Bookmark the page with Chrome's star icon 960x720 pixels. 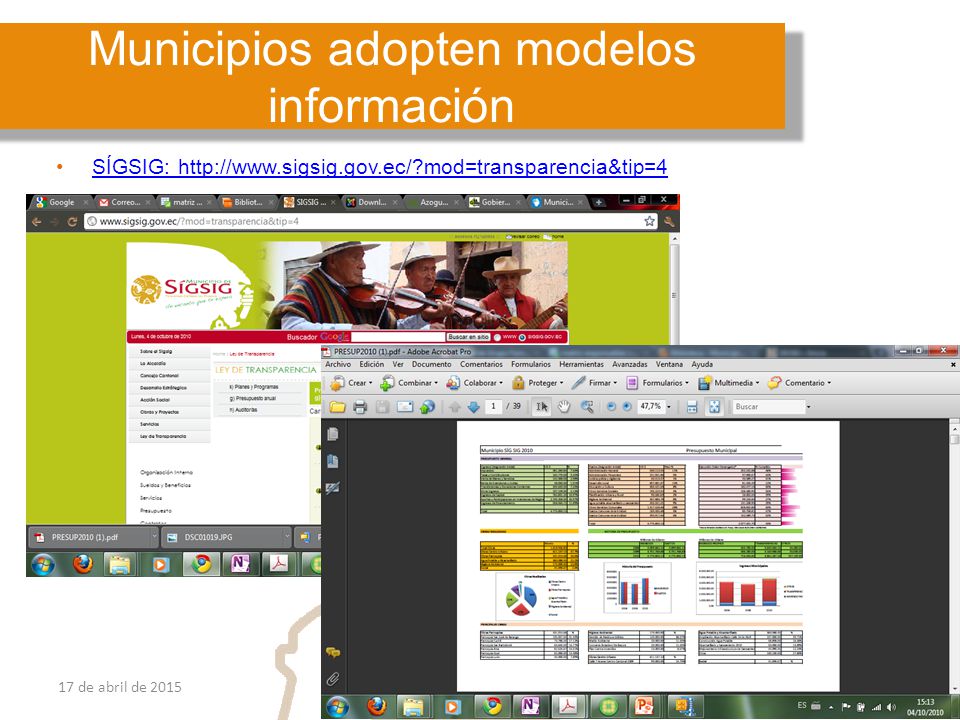point(650,221)
